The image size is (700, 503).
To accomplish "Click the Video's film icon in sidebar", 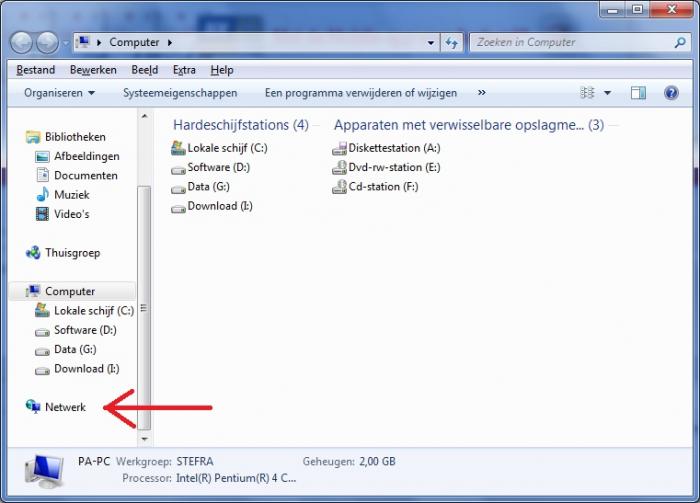I will [x=42, y=214].
